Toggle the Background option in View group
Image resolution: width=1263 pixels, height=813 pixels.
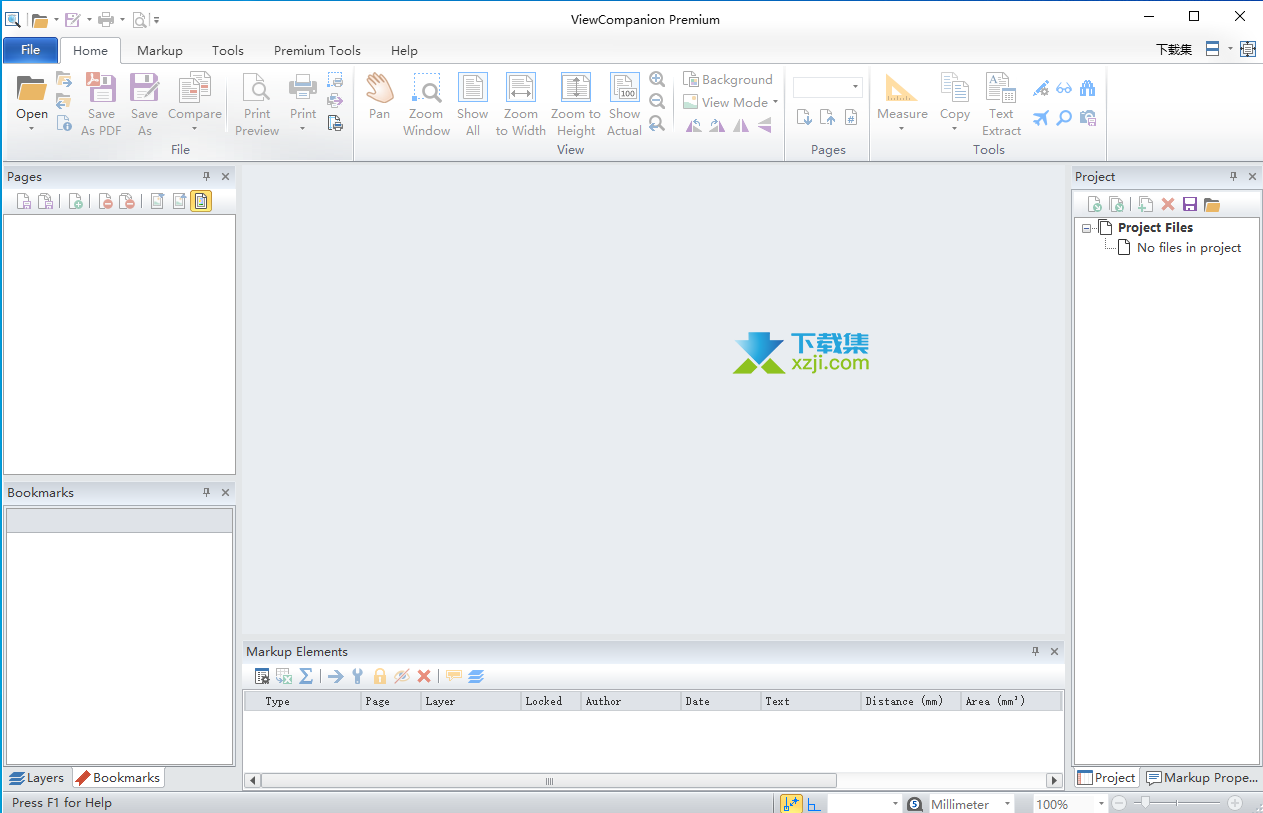pyautogui.click(x=728, y=79)
